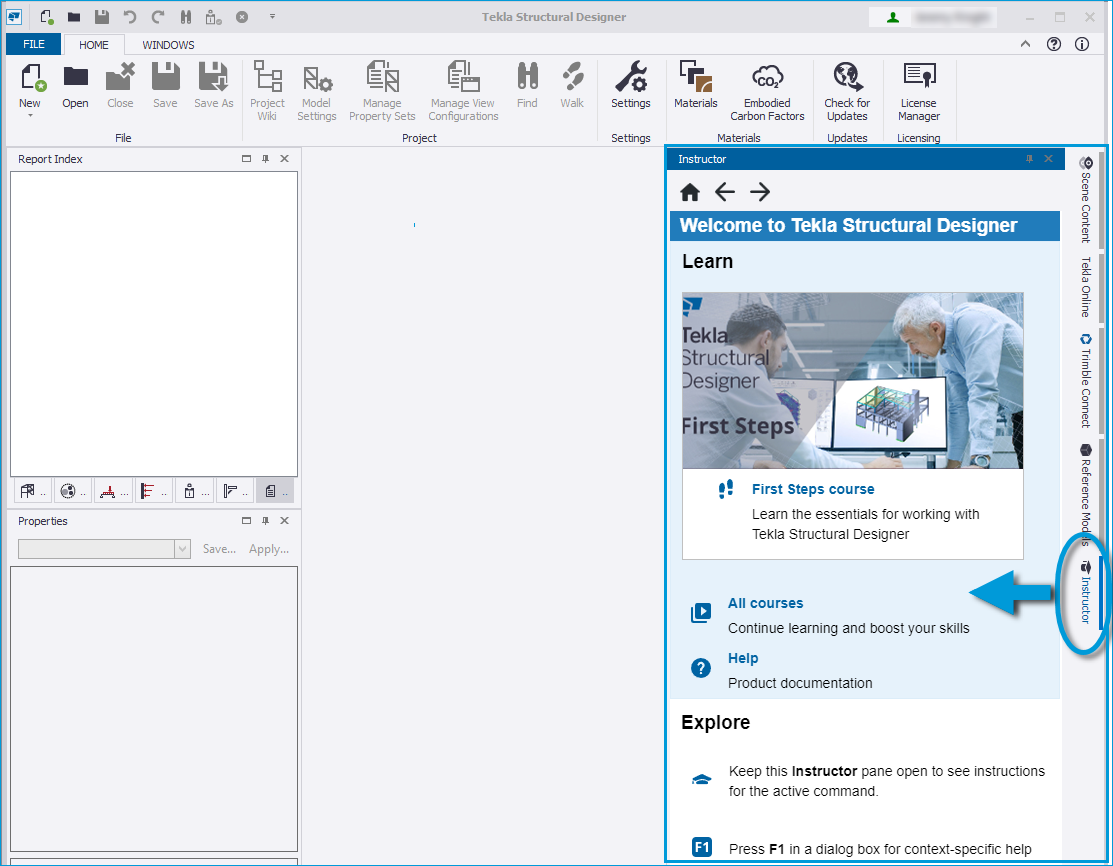Click the quick access undo arrow
Screen dimensions: 1113x866
point(129,16)
